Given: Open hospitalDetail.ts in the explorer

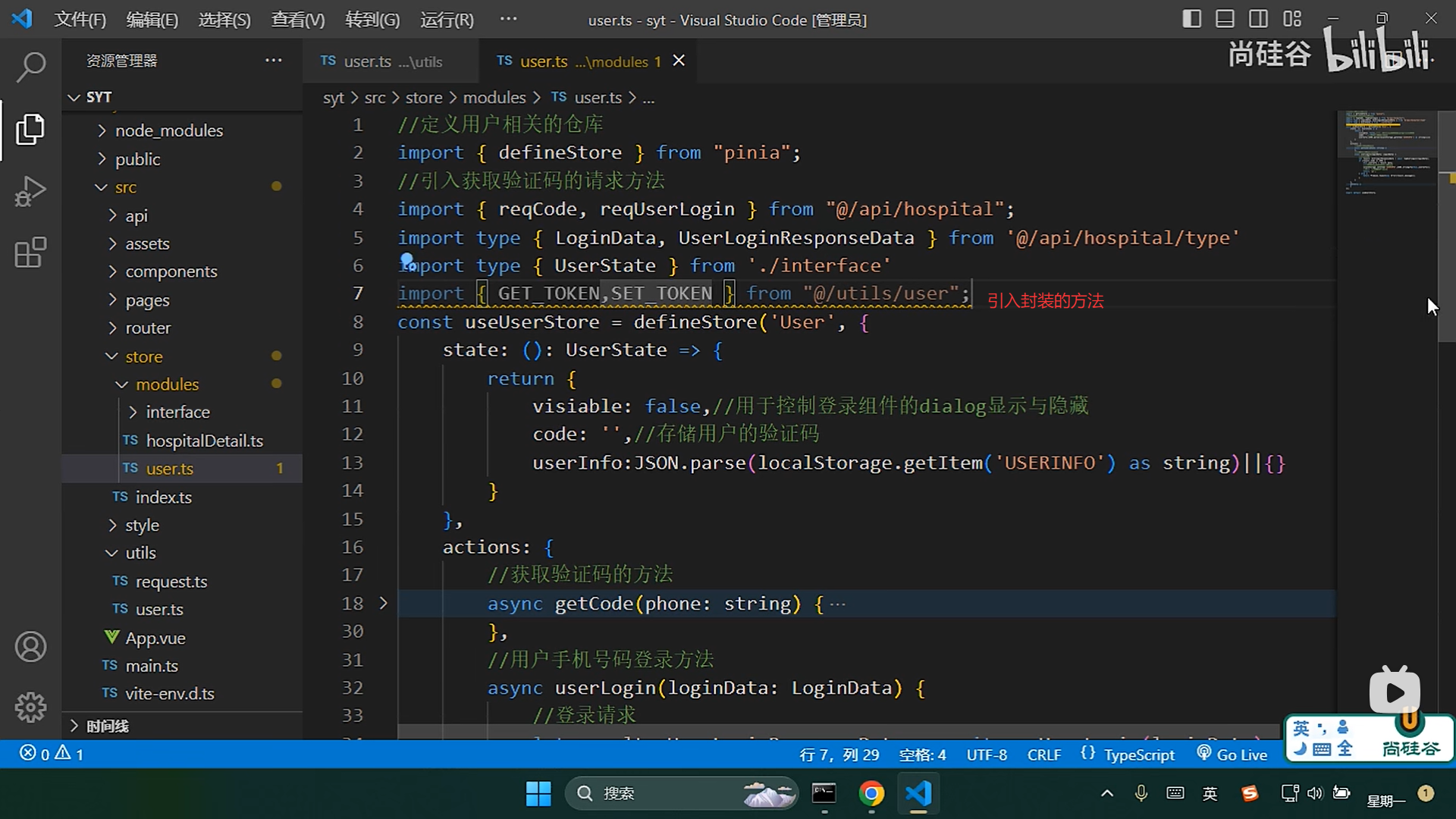Looking at the screenshot, I should click(204, 441).
